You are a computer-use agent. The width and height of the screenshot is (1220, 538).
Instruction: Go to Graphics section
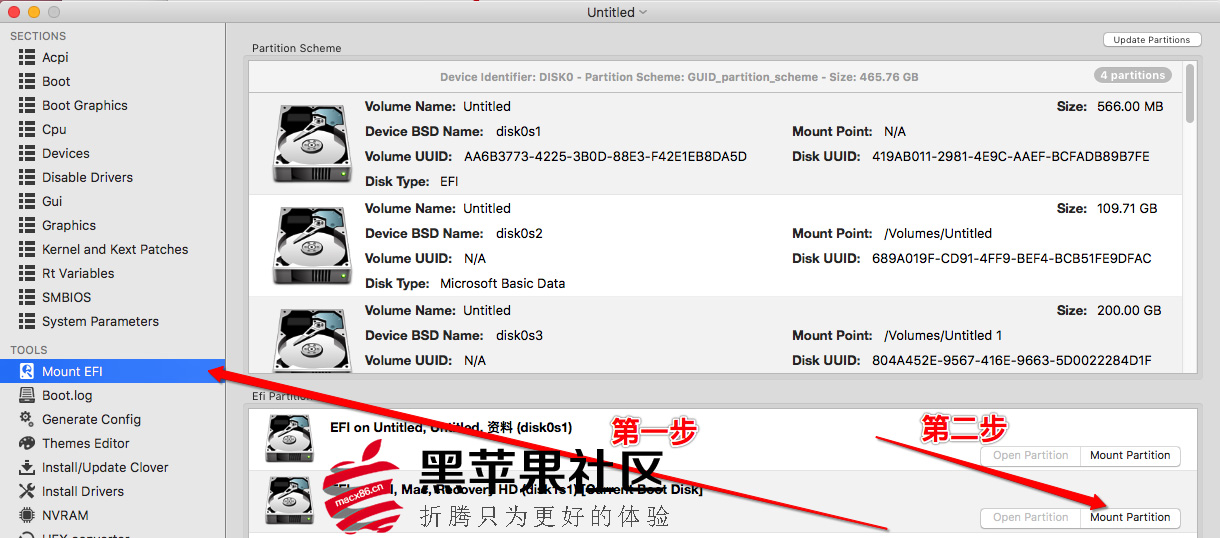69,225
